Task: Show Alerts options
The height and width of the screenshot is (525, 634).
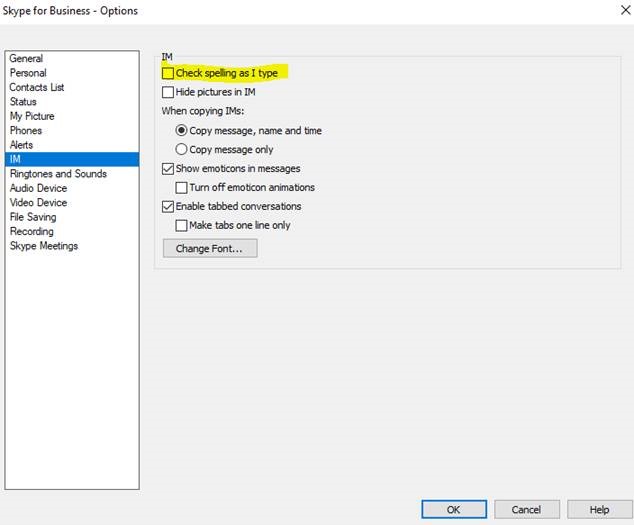Action: coord(72,145)
